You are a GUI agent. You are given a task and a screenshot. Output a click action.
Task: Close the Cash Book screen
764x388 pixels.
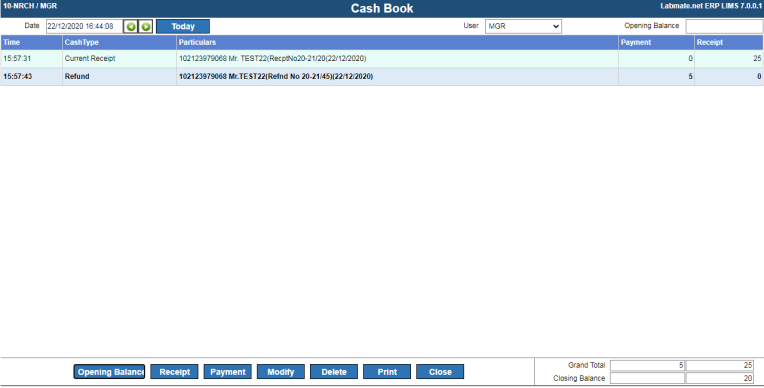pyautogui.click(x=440, y=372)
